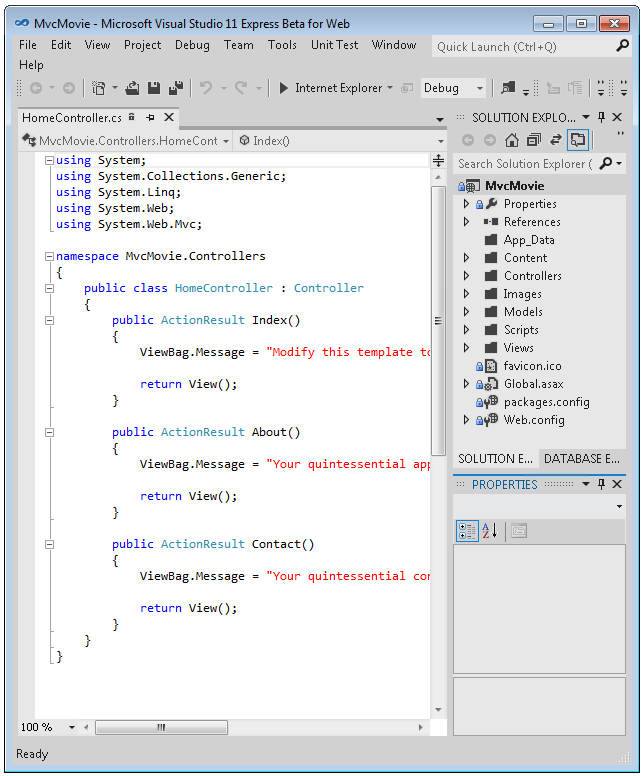Click the vertical editor scrollbar thumb
This screenshot has height=776, width=644.
[439, 321]
